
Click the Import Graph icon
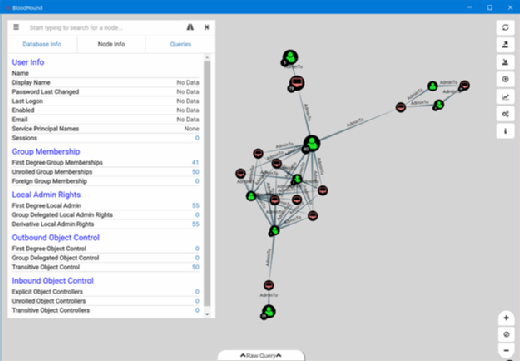[x=505, y=62]
